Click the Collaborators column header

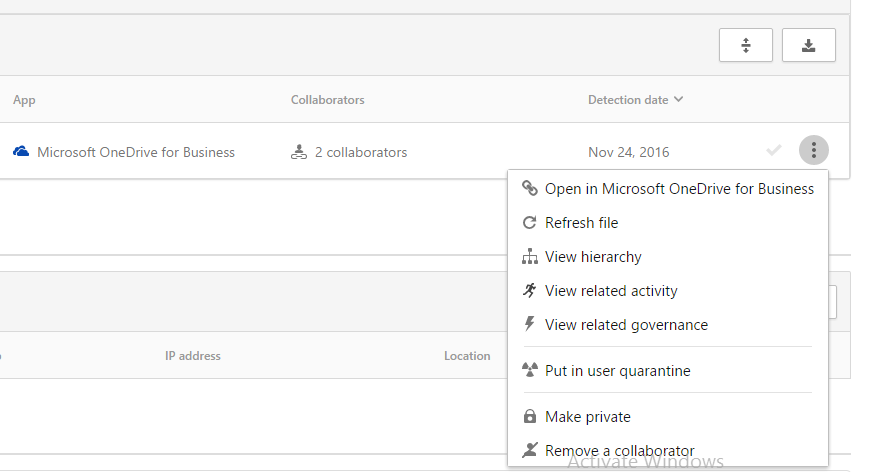point(327,100)
